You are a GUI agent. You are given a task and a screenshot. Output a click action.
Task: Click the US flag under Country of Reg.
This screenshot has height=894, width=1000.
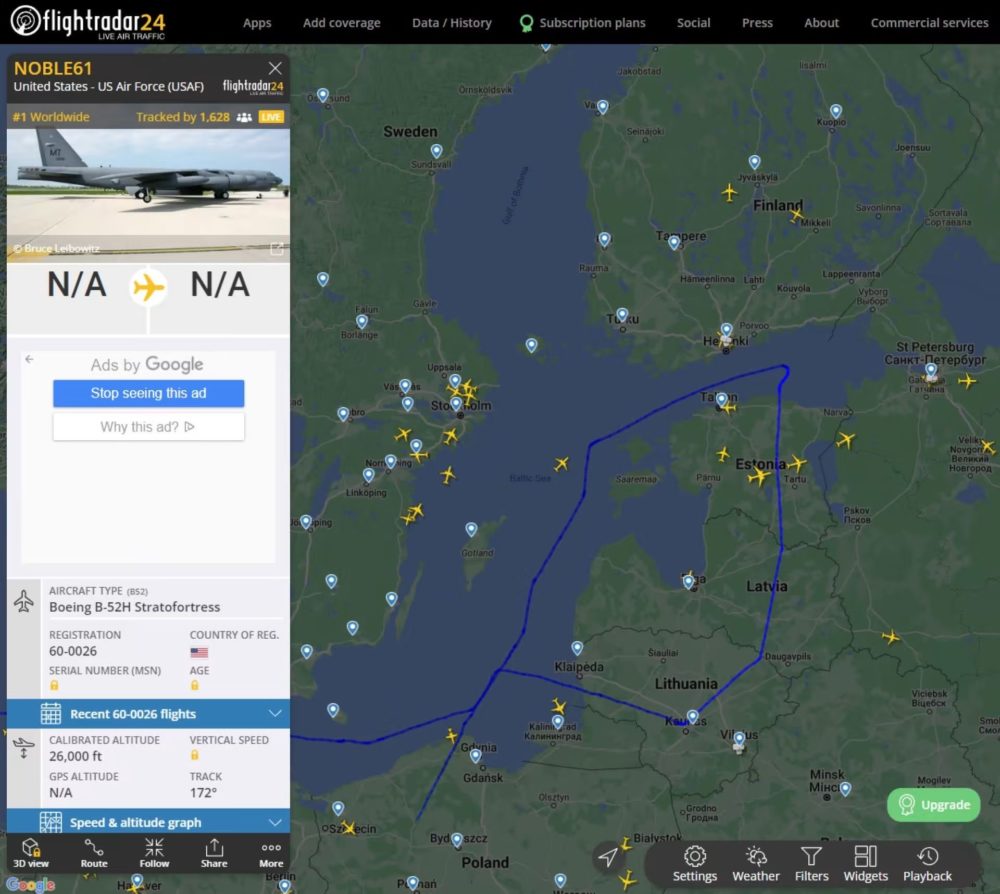click(x=199, y=652)
